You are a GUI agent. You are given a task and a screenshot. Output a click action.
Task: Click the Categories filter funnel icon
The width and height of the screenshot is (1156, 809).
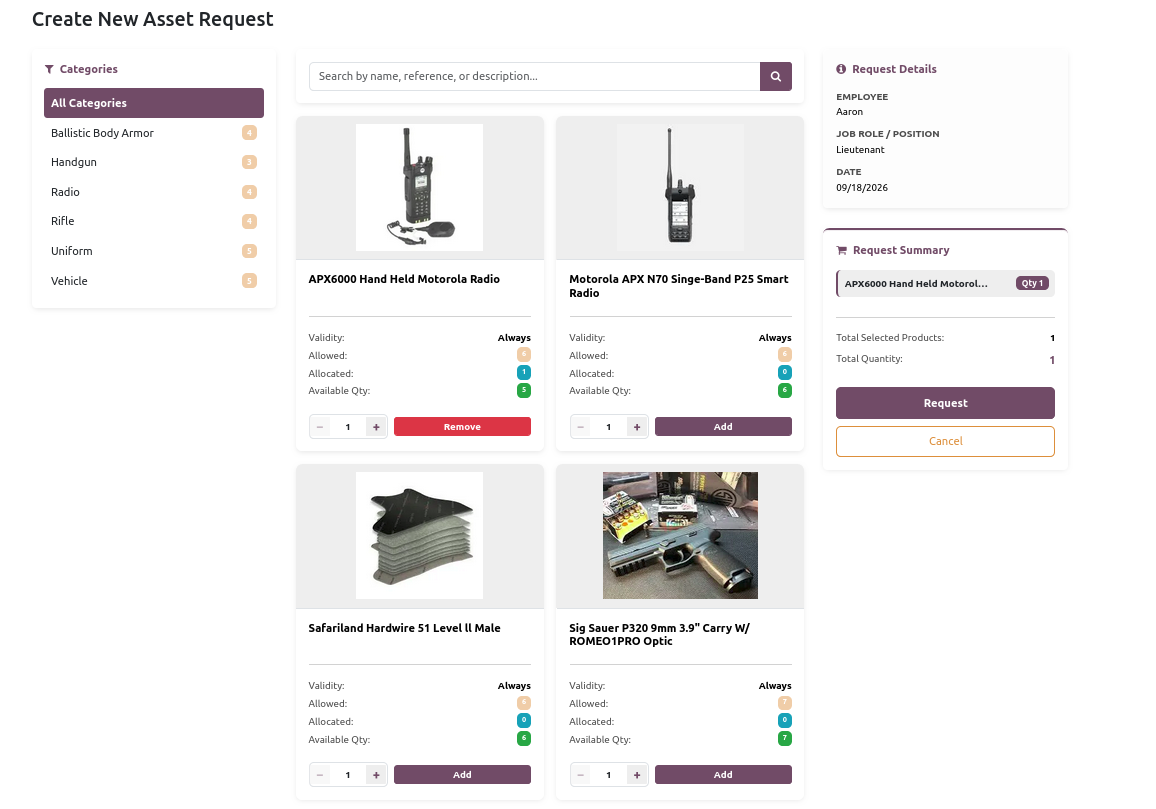coord(49,69)
